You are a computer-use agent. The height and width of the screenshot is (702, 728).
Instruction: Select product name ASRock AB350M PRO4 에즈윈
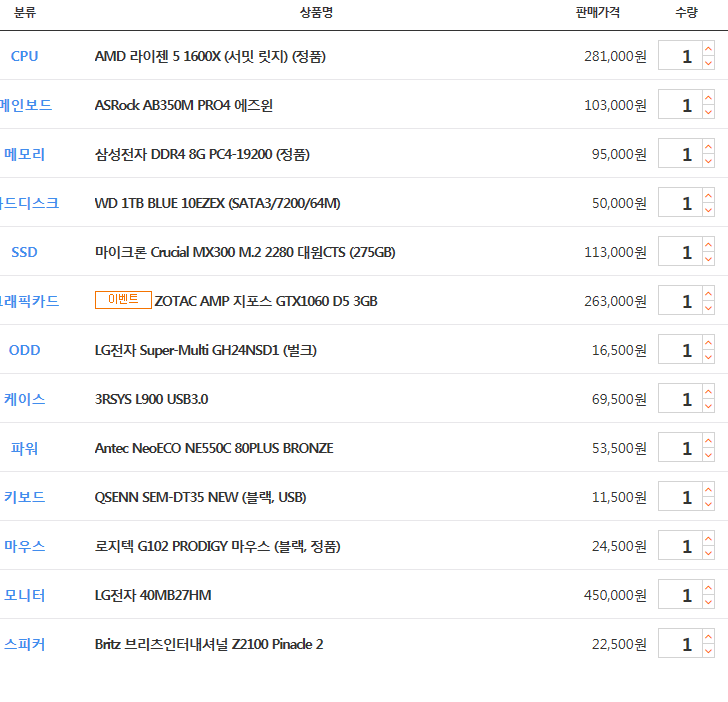click(x=184, y=105)
